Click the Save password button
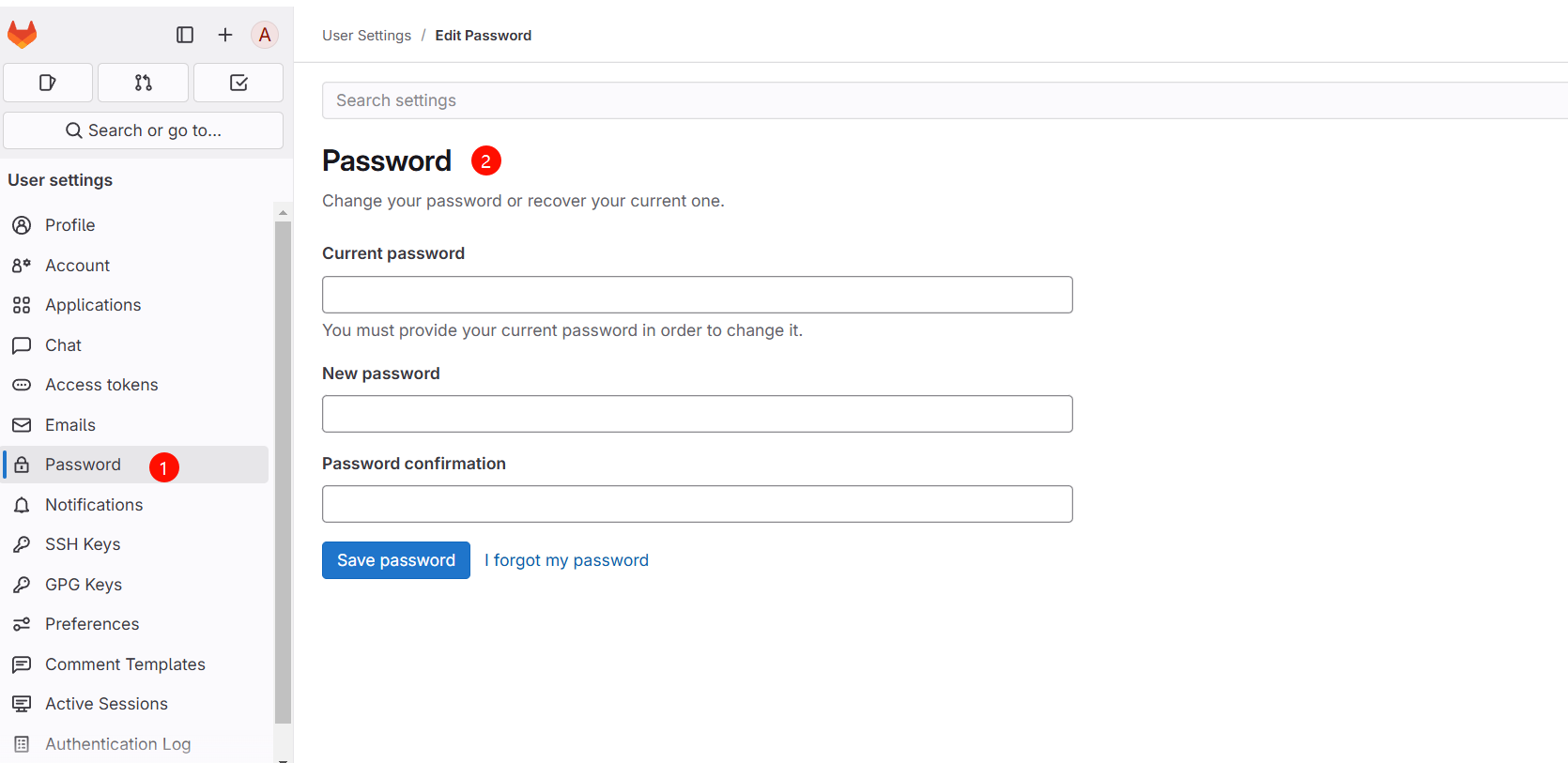1568x763 pixels. tap(395, 560)
